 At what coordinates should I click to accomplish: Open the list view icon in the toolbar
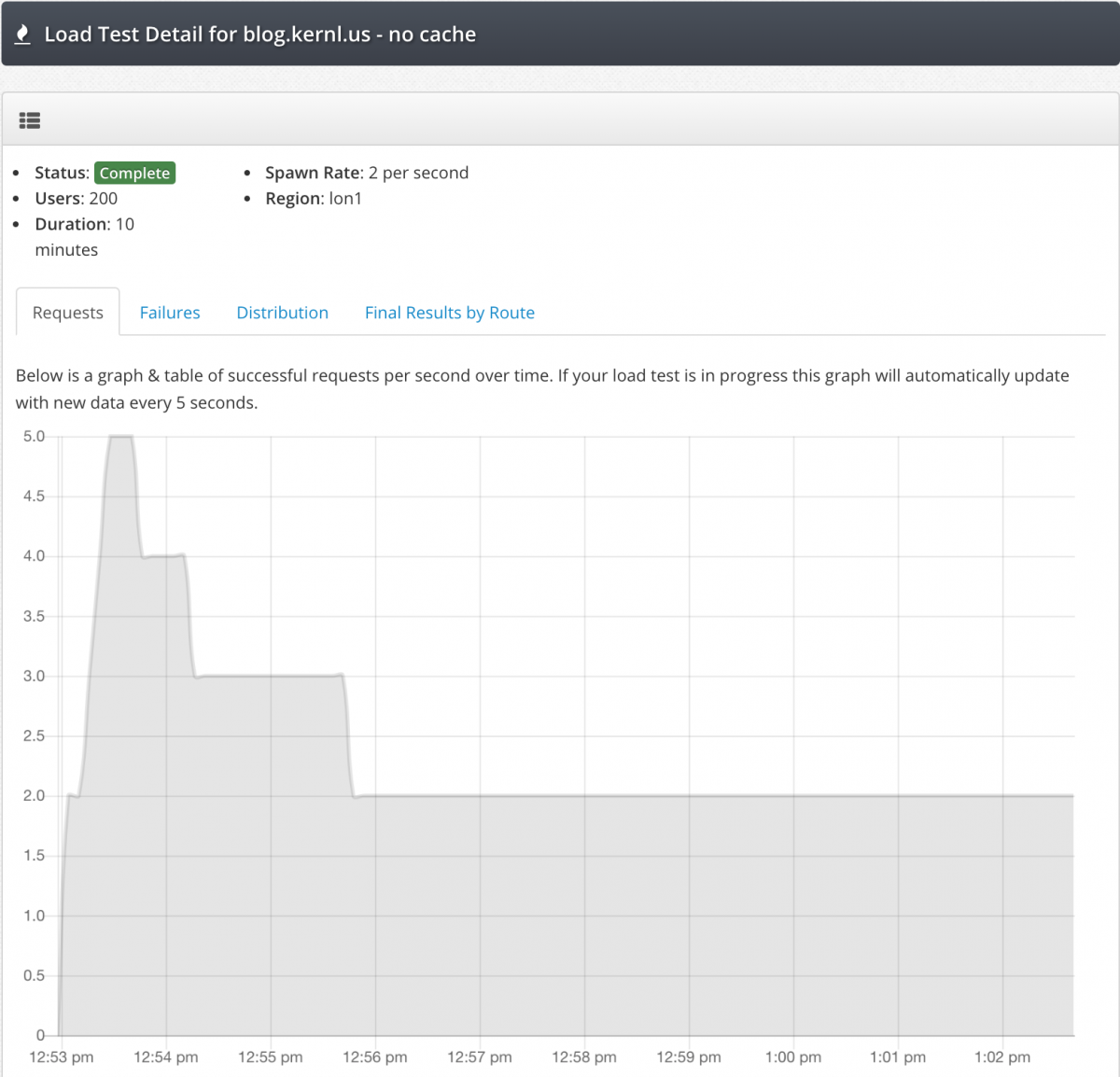30,120
